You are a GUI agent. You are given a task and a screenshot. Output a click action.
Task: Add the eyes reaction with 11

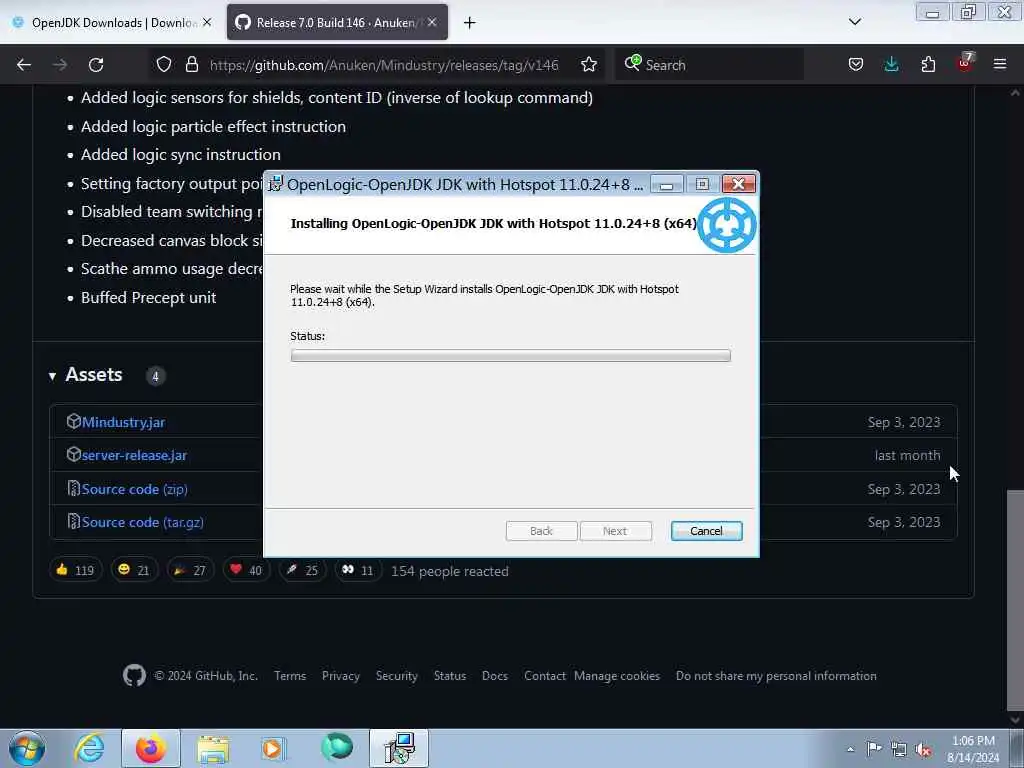click(358, 570)
